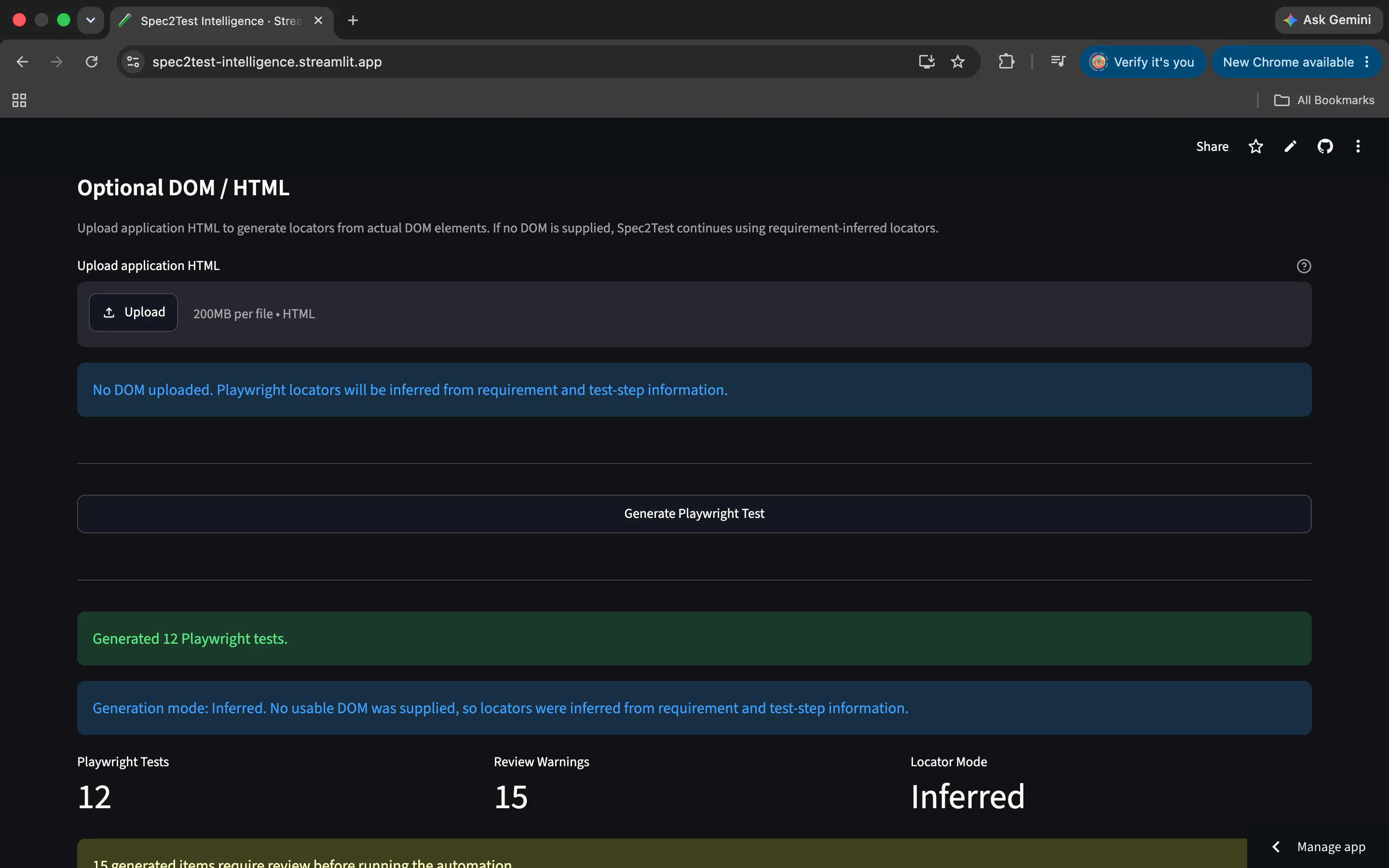Click the Playwright Tests value 12
The width and height of the screenshot is (1389, 868).
[94, 797]
